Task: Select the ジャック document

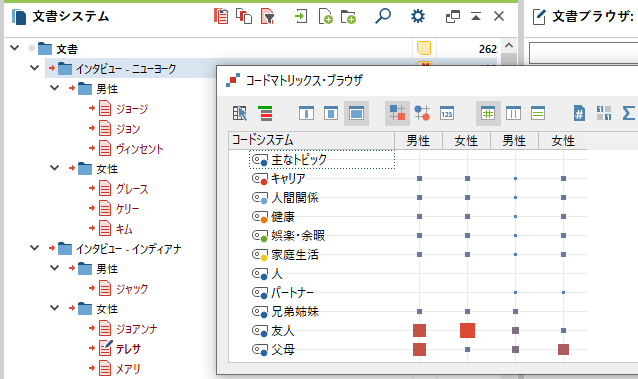Action: pos(132,289)
